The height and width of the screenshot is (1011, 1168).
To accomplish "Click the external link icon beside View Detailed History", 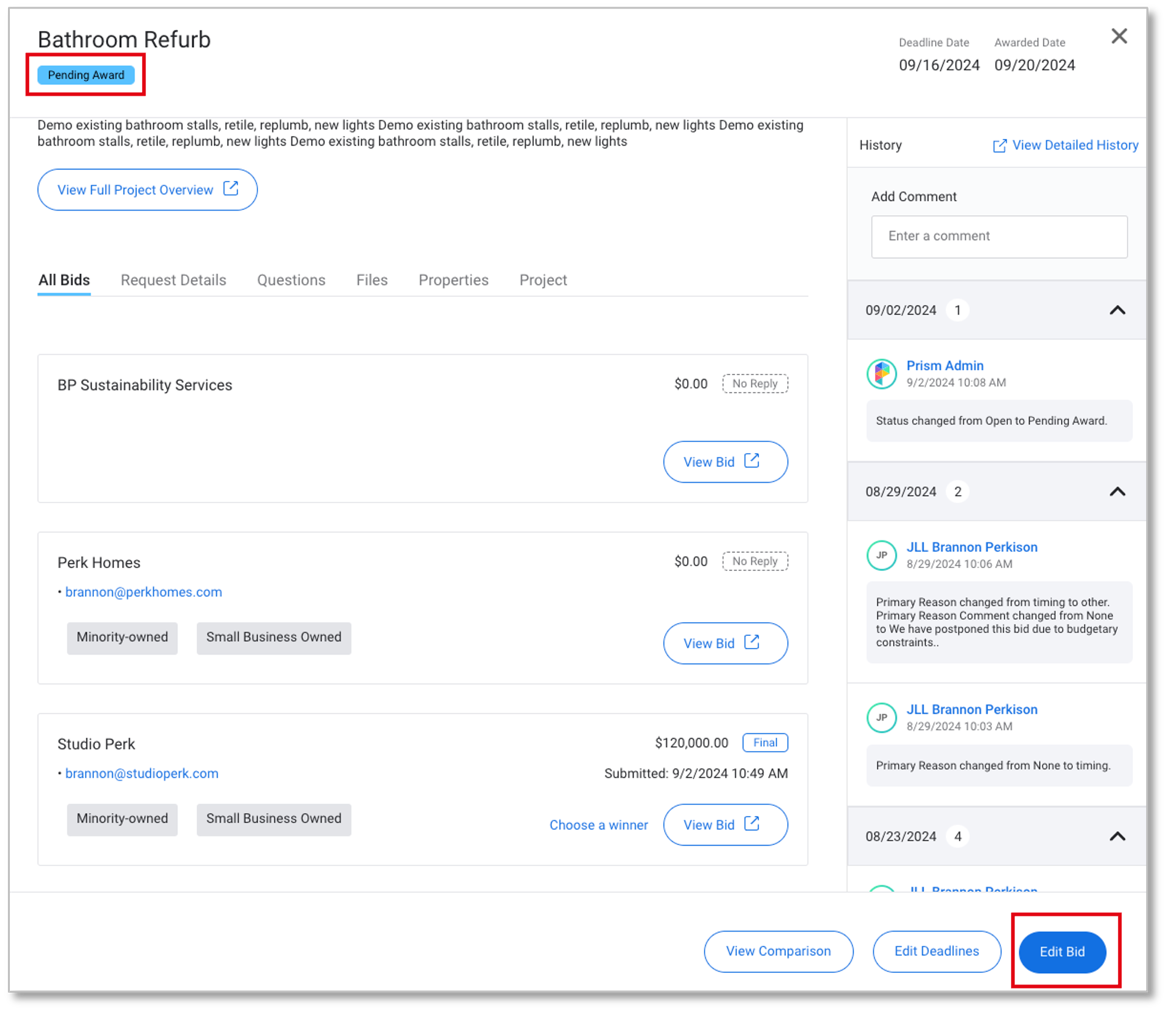I will [x=999, y=146].
